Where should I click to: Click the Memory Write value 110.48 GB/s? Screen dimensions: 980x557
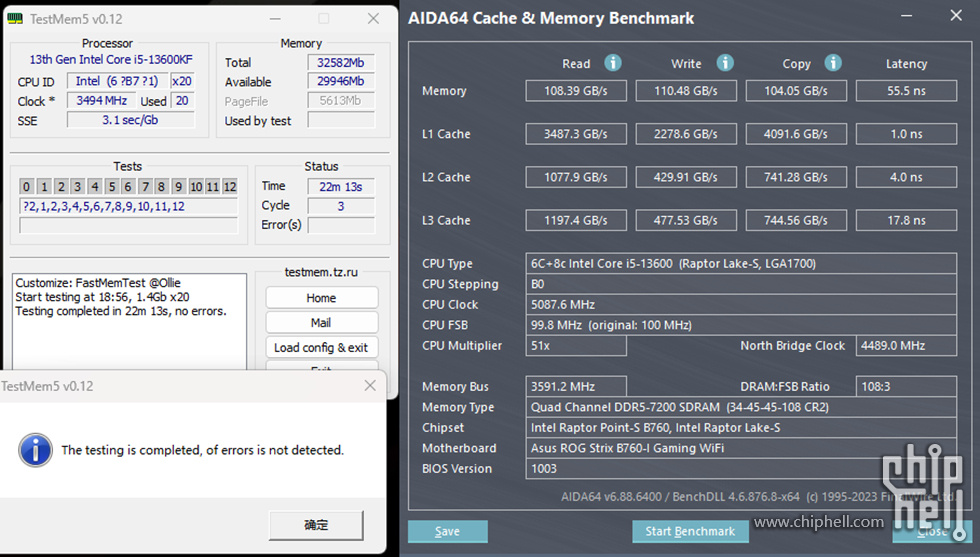pos(686,91)
